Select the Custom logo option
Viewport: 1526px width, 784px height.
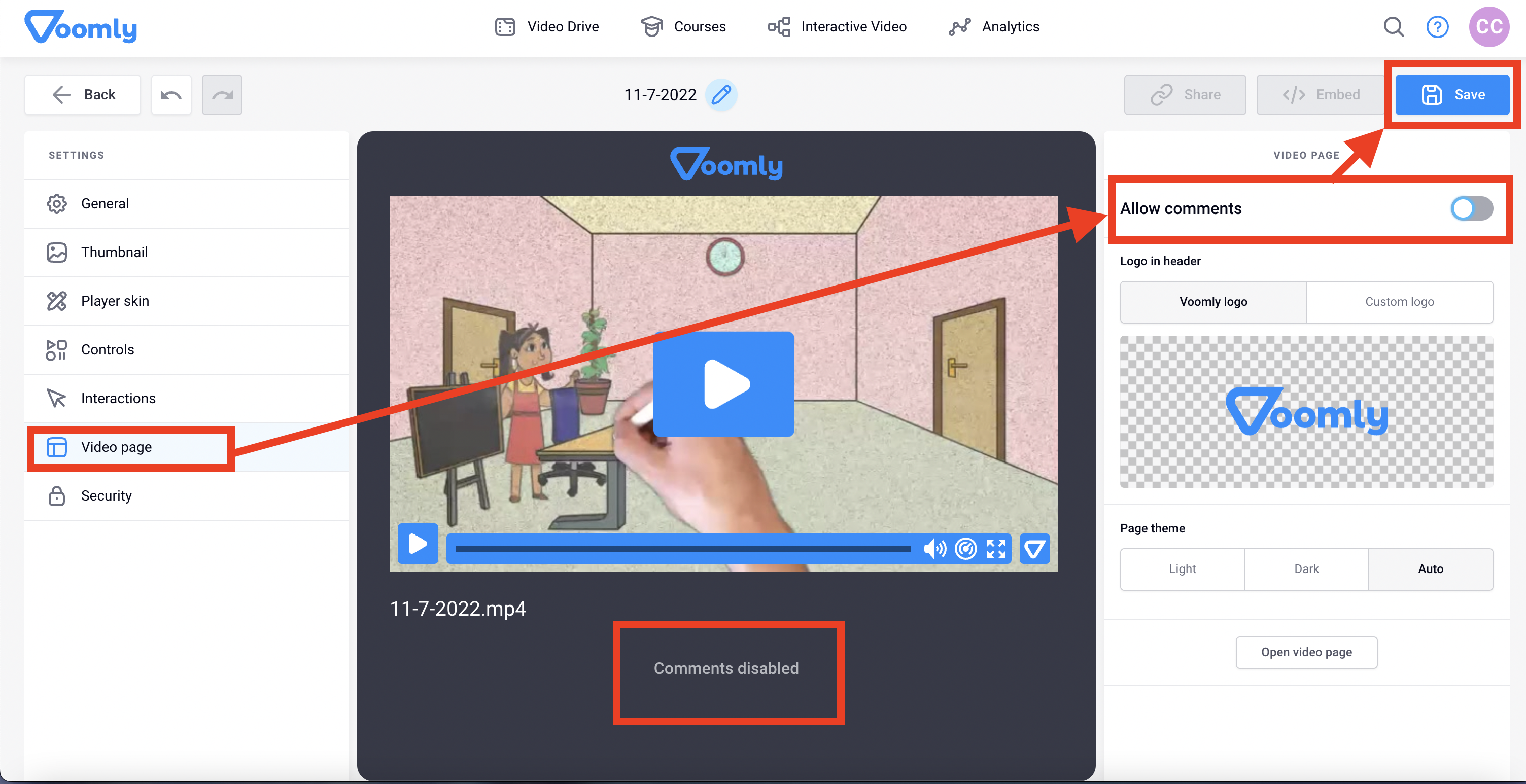pyautogui.click(x=1400, y=300)
